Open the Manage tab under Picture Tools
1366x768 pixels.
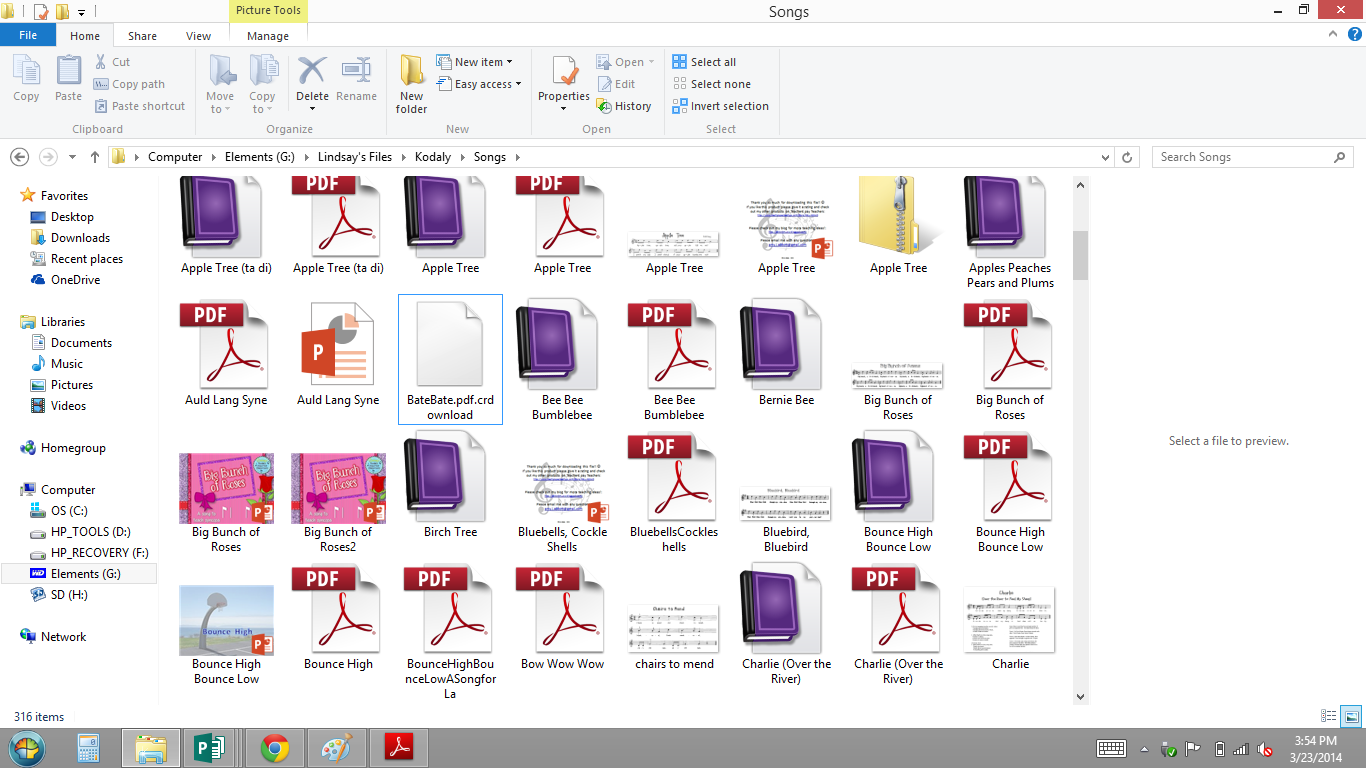point(267,35)
